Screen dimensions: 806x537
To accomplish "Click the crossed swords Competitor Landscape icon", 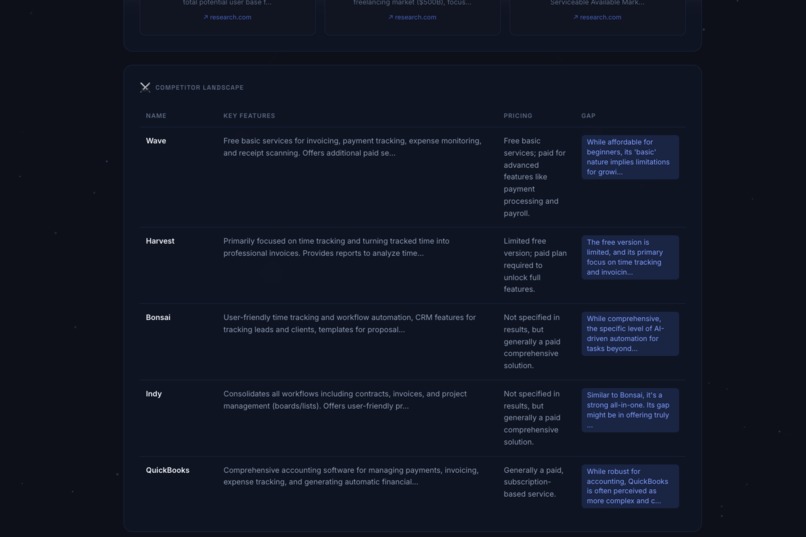I will pos(145,87).
